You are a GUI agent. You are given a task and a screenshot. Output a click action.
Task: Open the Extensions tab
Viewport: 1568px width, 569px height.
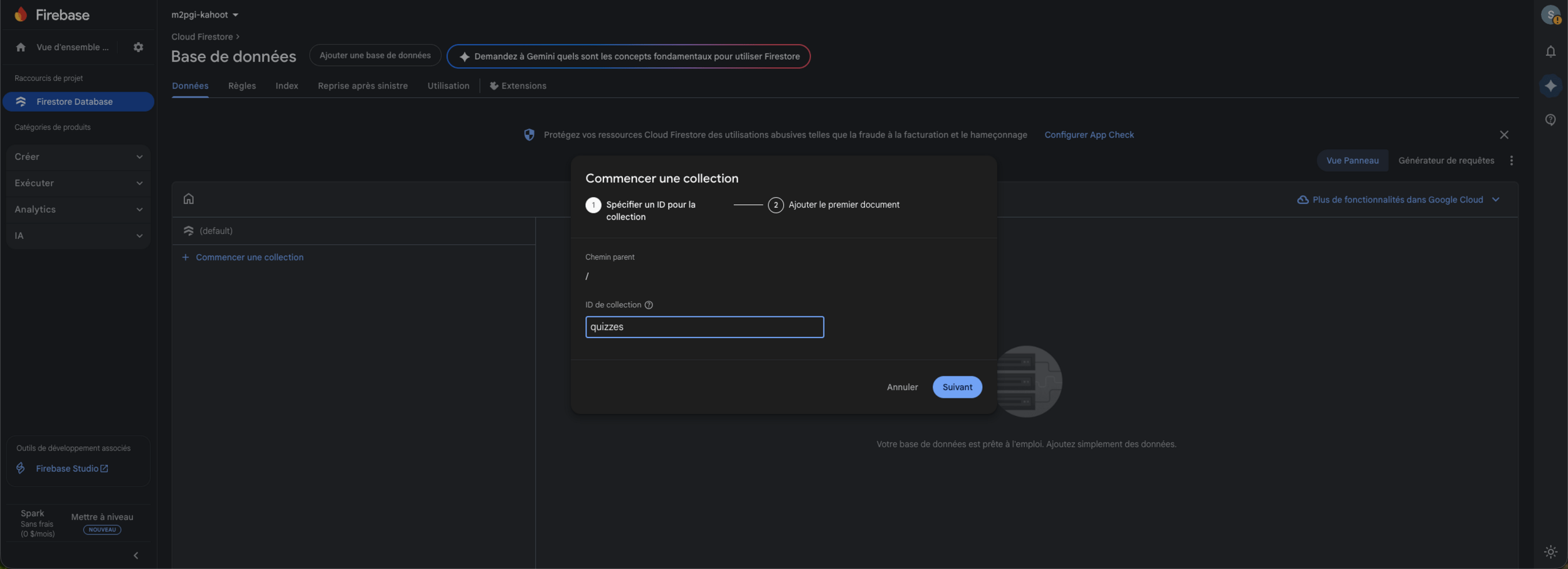pos(518,86)
